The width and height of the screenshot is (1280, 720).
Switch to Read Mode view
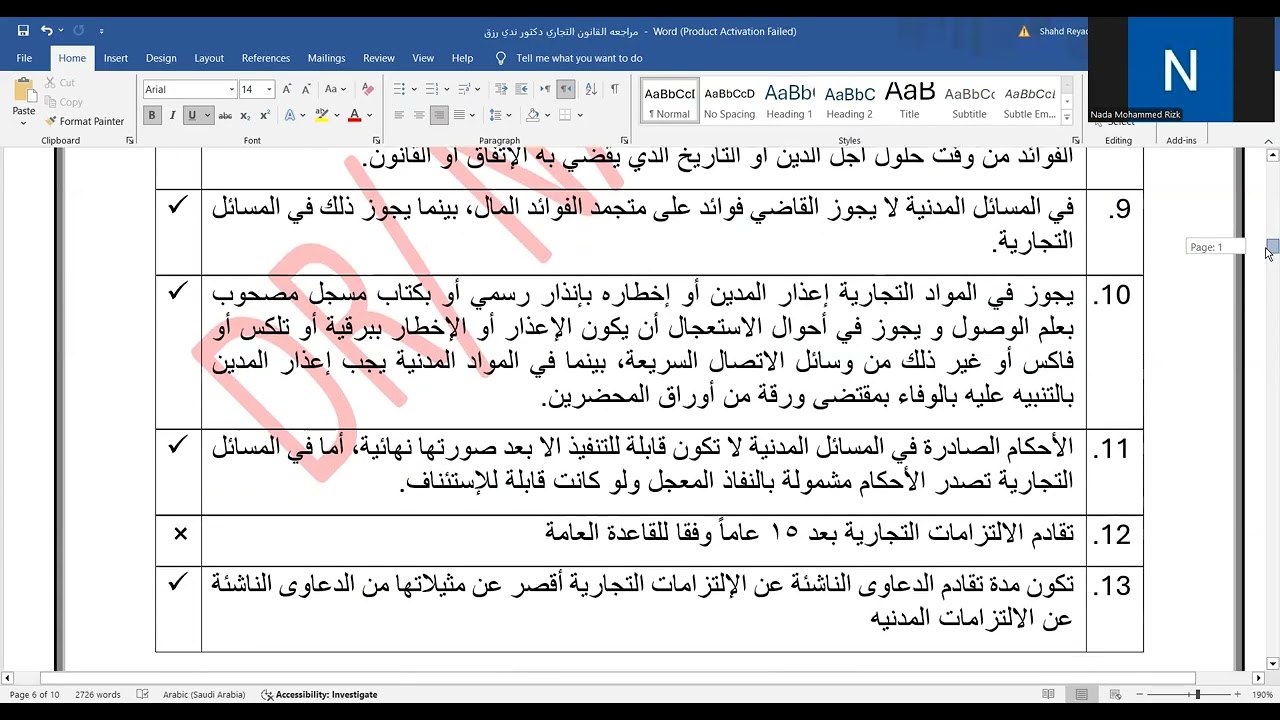(1048, 694)
